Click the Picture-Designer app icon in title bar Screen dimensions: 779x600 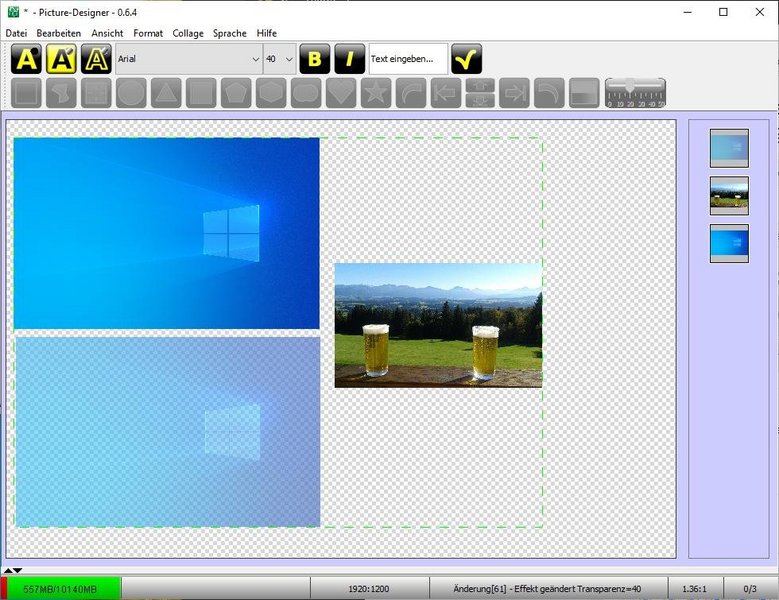pos(13,12)
